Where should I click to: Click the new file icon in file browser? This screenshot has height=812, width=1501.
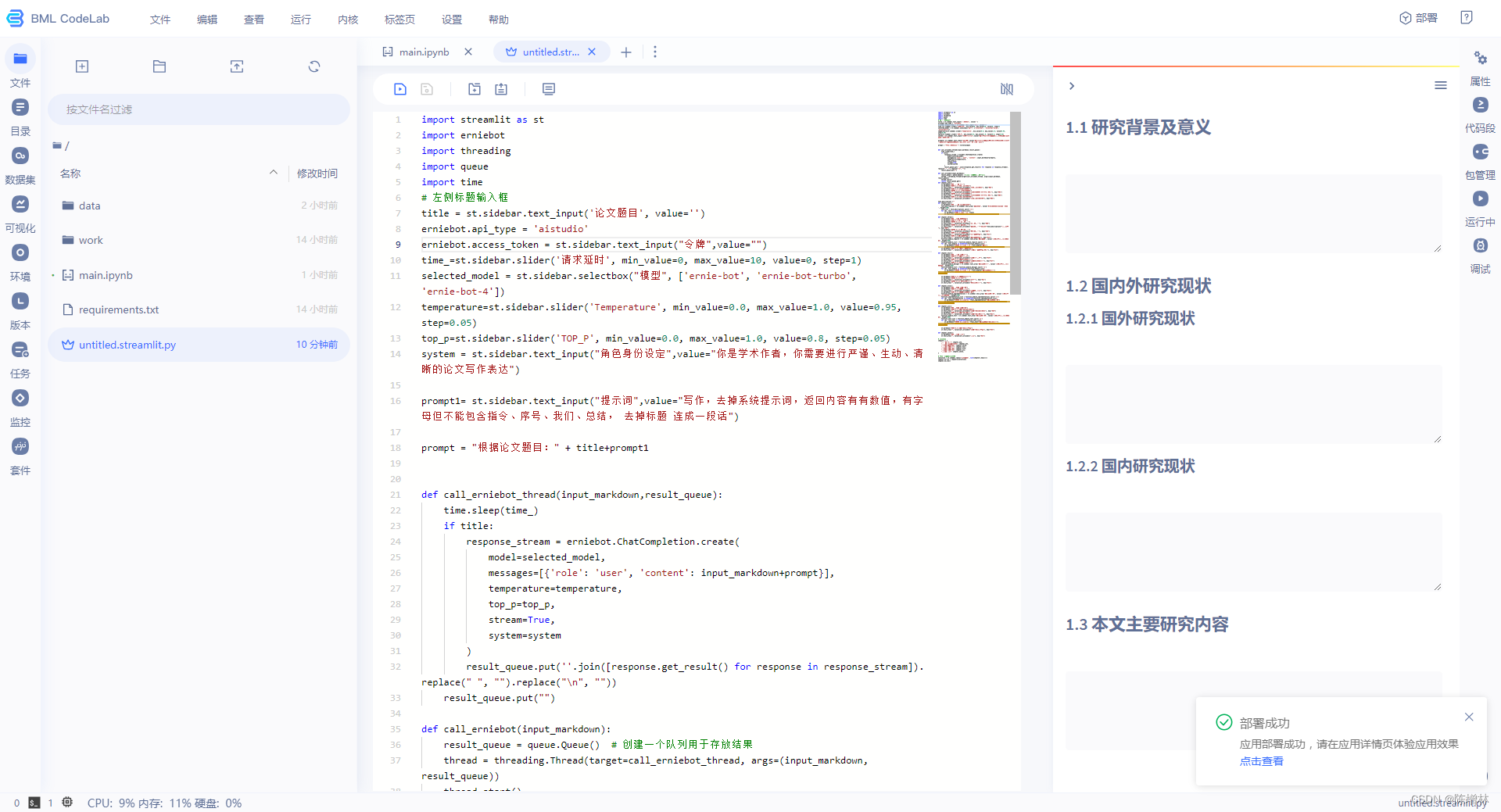point(82,66)
